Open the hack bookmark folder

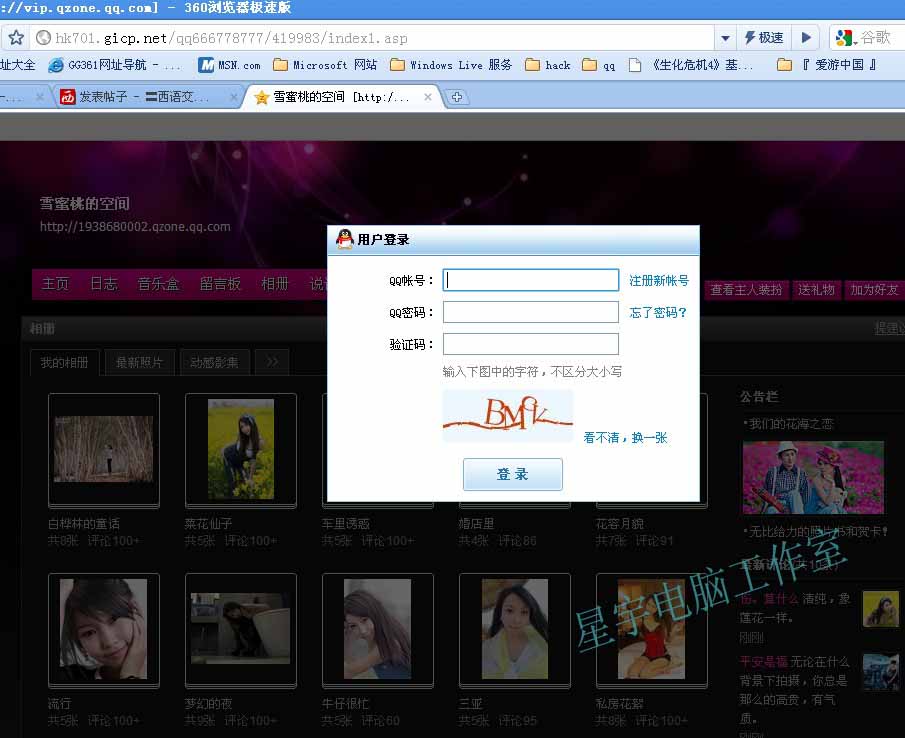click(x=547, y=65)
